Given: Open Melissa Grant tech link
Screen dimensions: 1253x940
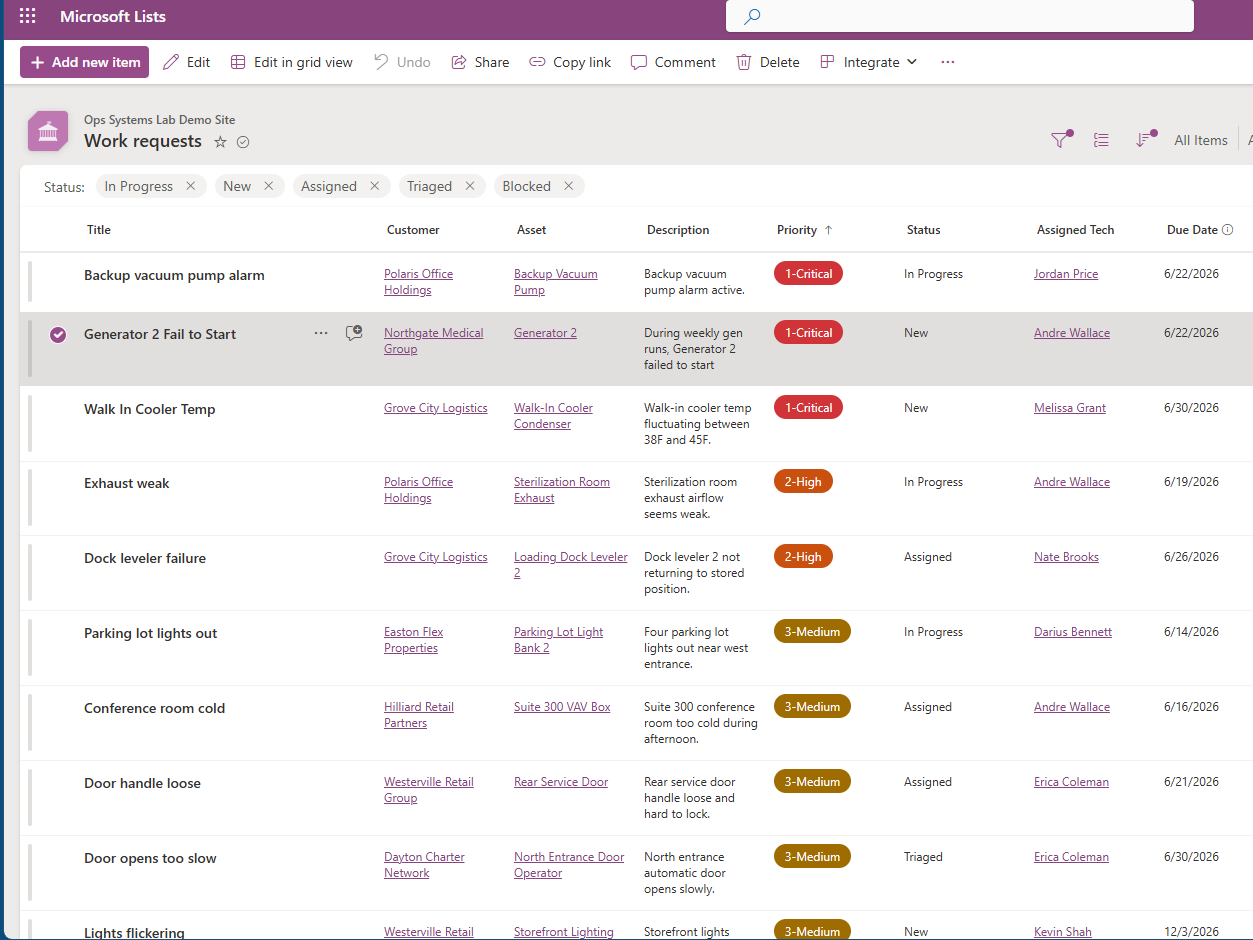Looking at the screenshot, I should click(x=1070, y=408).
